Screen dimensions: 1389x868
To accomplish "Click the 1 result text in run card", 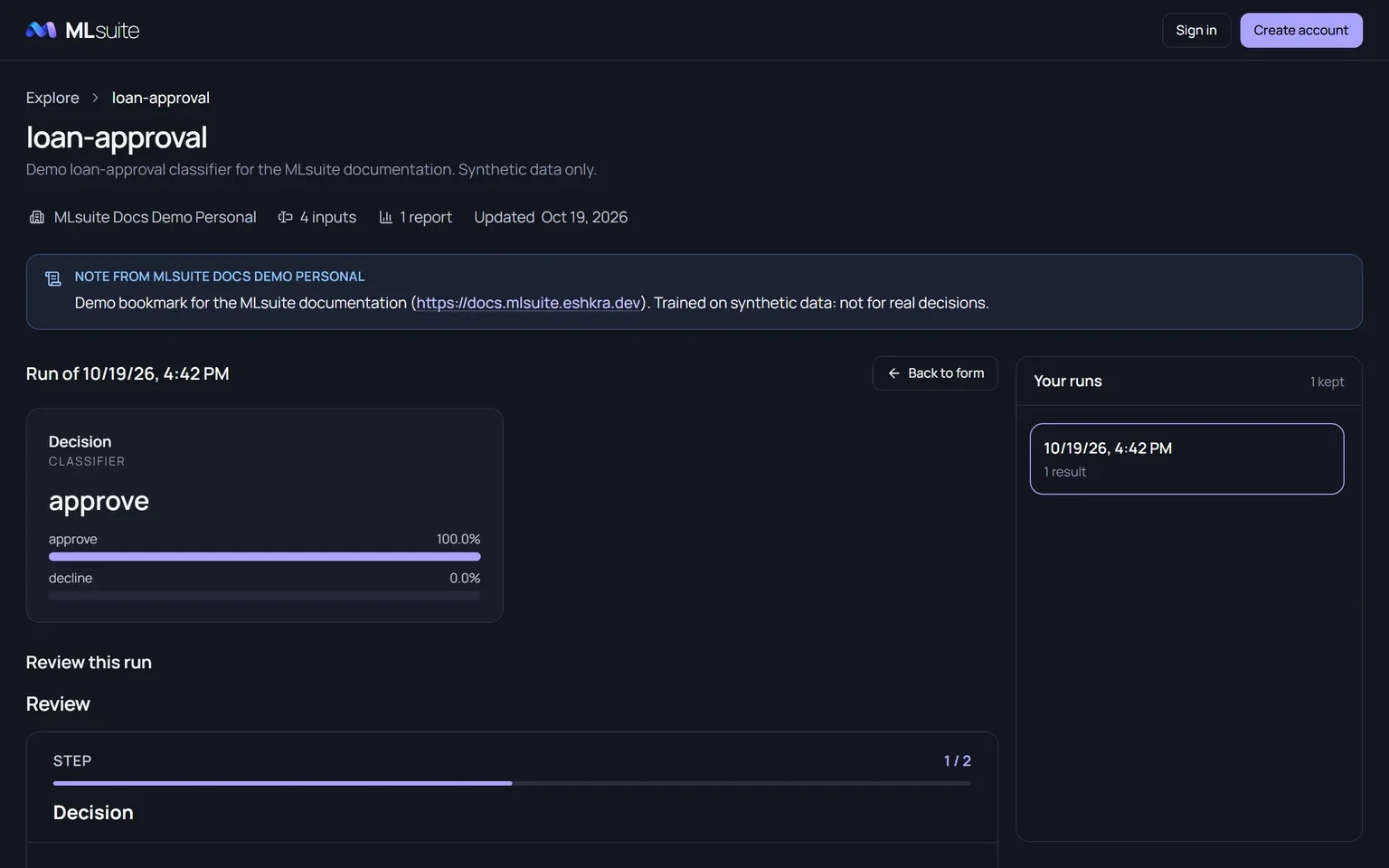I will pyautogui.click(x=1065, y=472).
